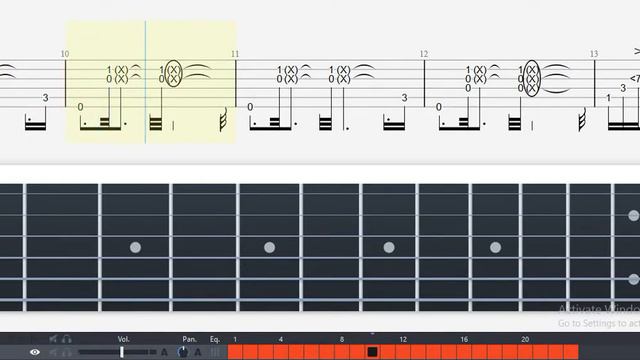Select open-string 0 note starting bar 12
Viewport: 640px width, 360px height.
[x=438, y=107]
